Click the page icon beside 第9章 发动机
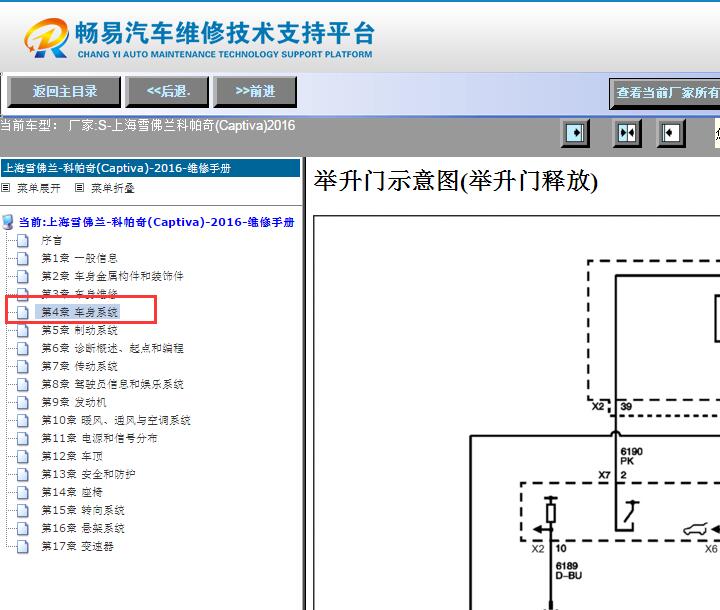This screenshot has height=610, width=720. point(22,403)
